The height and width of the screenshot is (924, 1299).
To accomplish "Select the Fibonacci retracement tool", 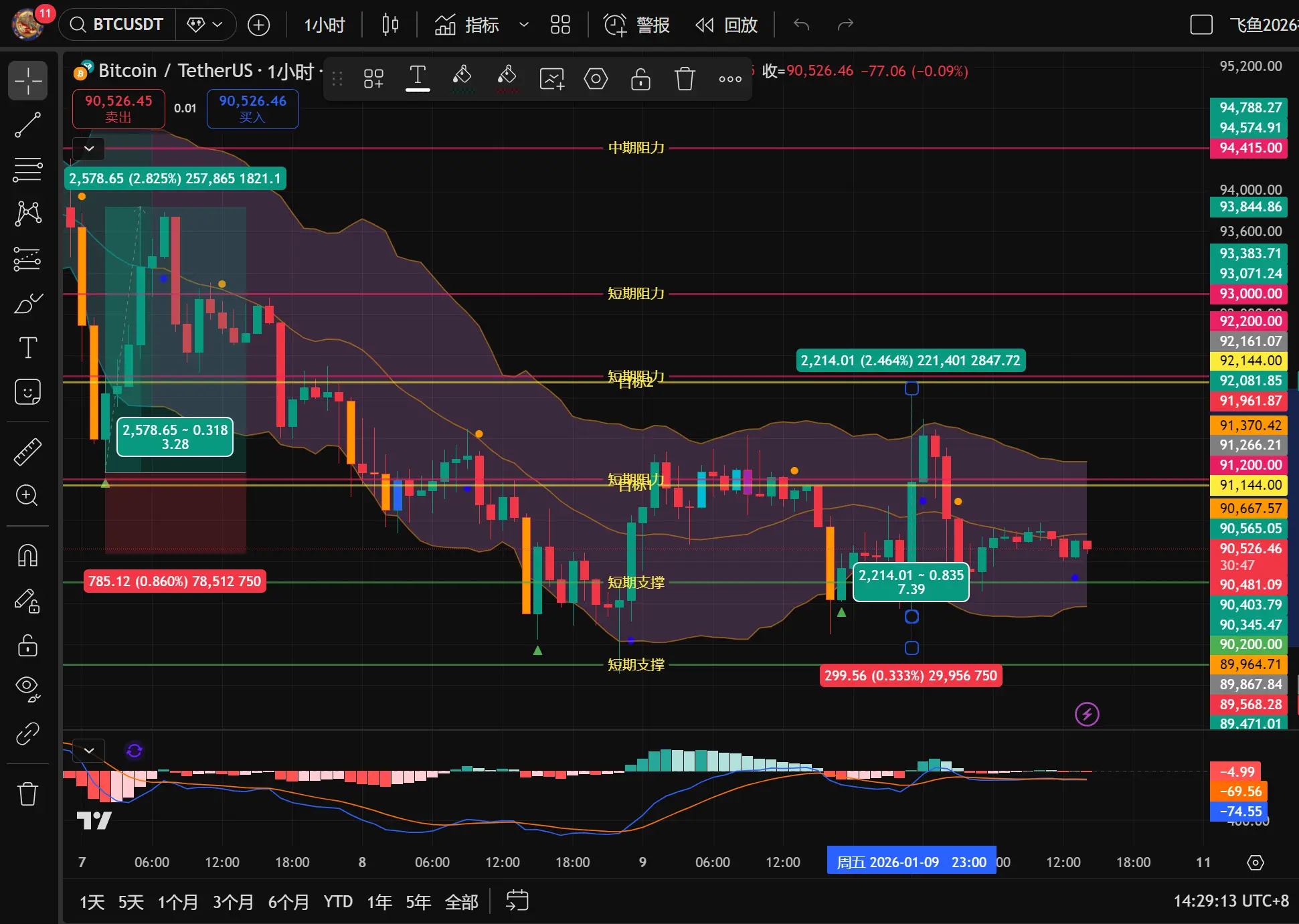I will (27, 169).
